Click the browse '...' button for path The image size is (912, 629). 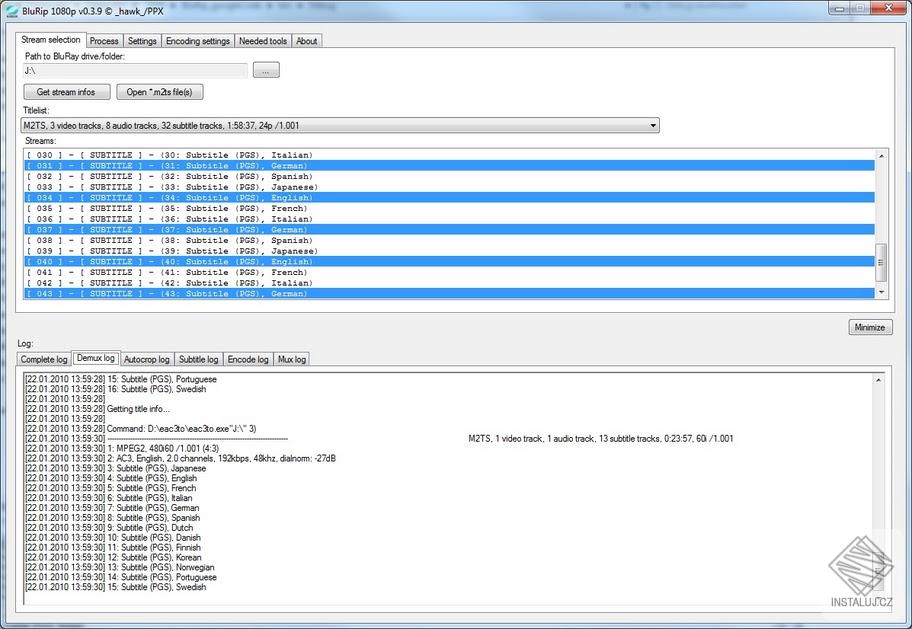(x=266, y=70)
